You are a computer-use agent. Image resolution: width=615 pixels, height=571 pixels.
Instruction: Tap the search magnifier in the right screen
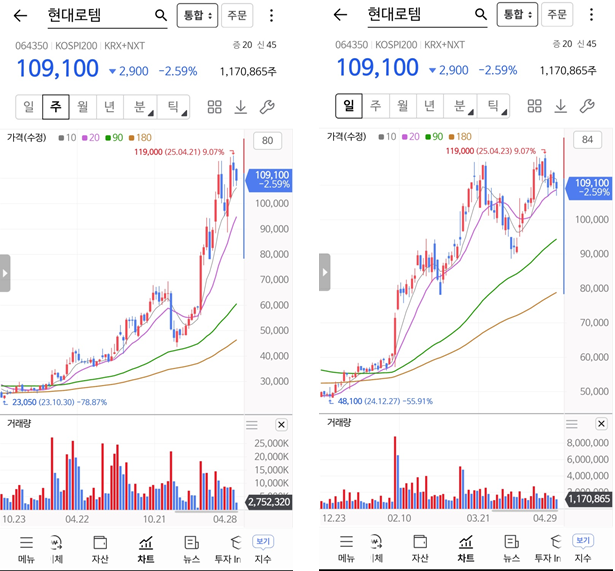click(480, 15)
